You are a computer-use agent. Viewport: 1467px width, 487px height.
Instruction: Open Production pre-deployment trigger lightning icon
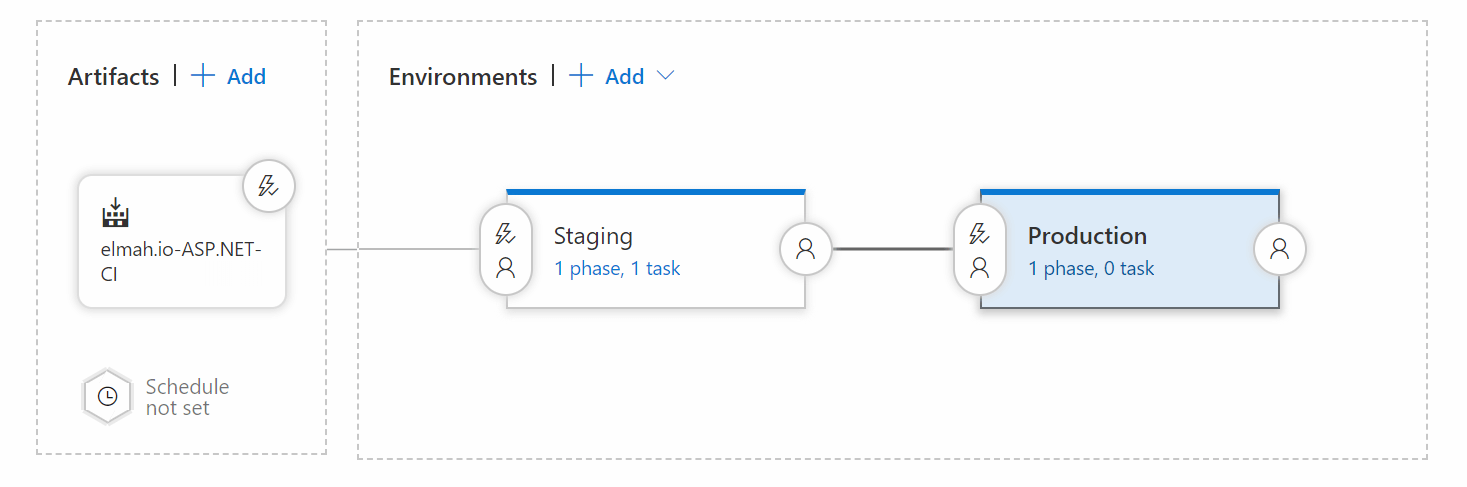[x=979, y=235]
